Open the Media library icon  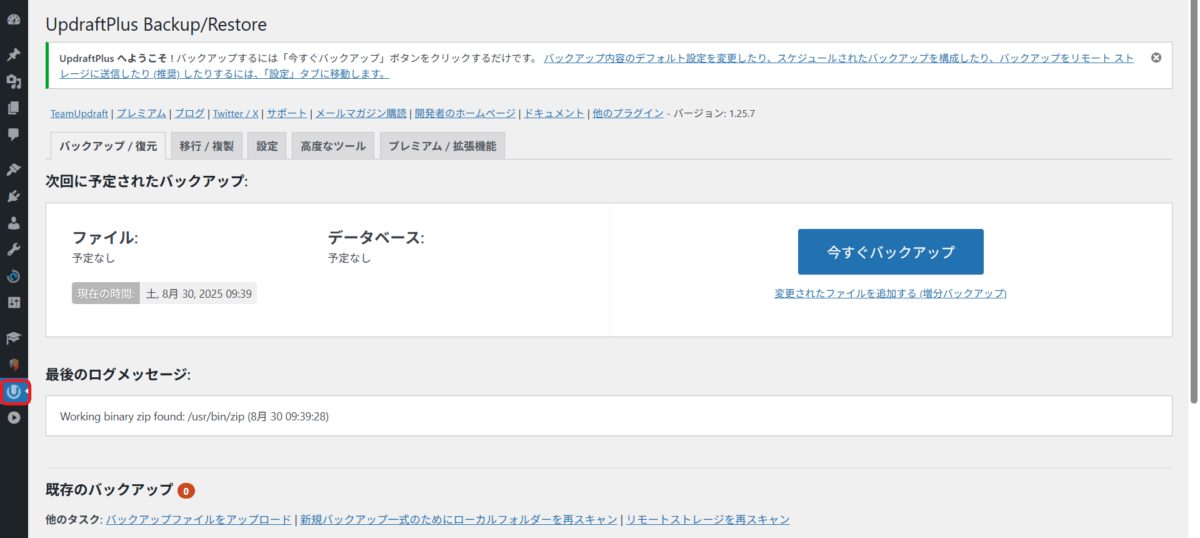tap(13, 81)
